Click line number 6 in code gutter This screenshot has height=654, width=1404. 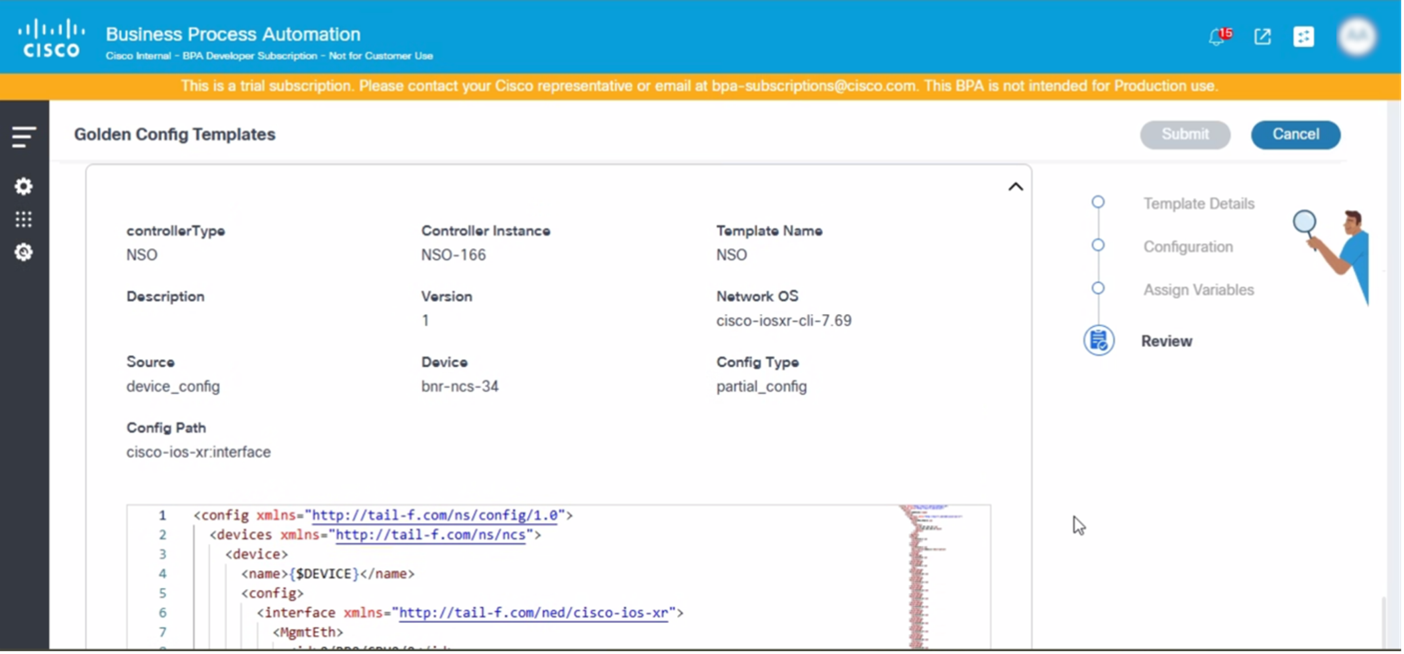(x=162, y=613)
